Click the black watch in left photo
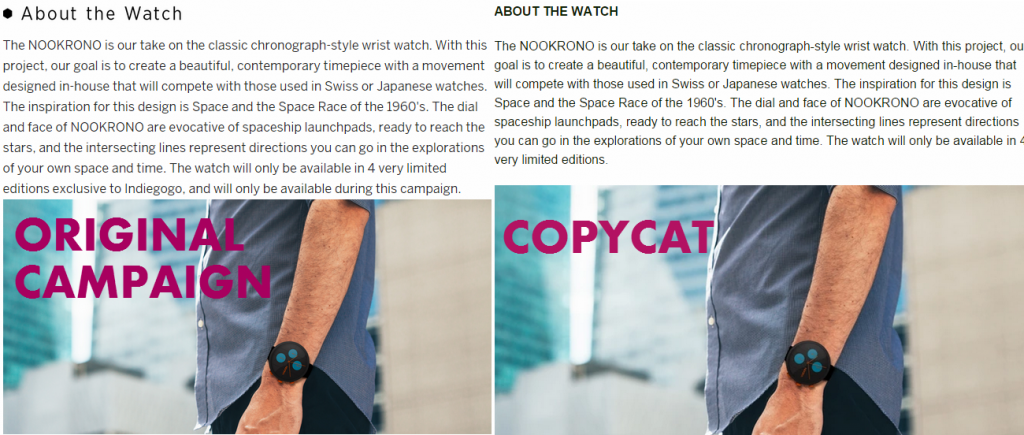This screenshot has width=1024, height=435. click(289, 362)
